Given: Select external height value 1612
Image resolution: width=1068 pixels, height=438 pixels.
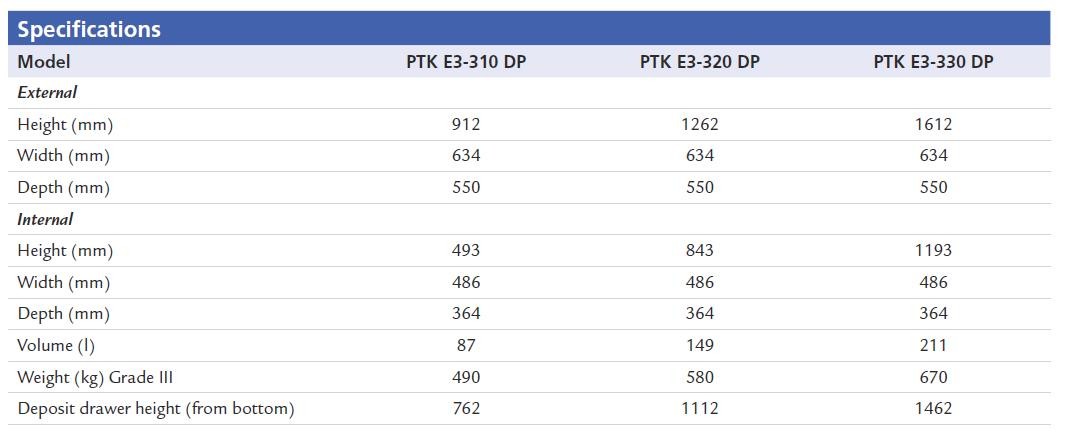Looking at the screenshot, I should pyautogui.click(x=933, y=125).
